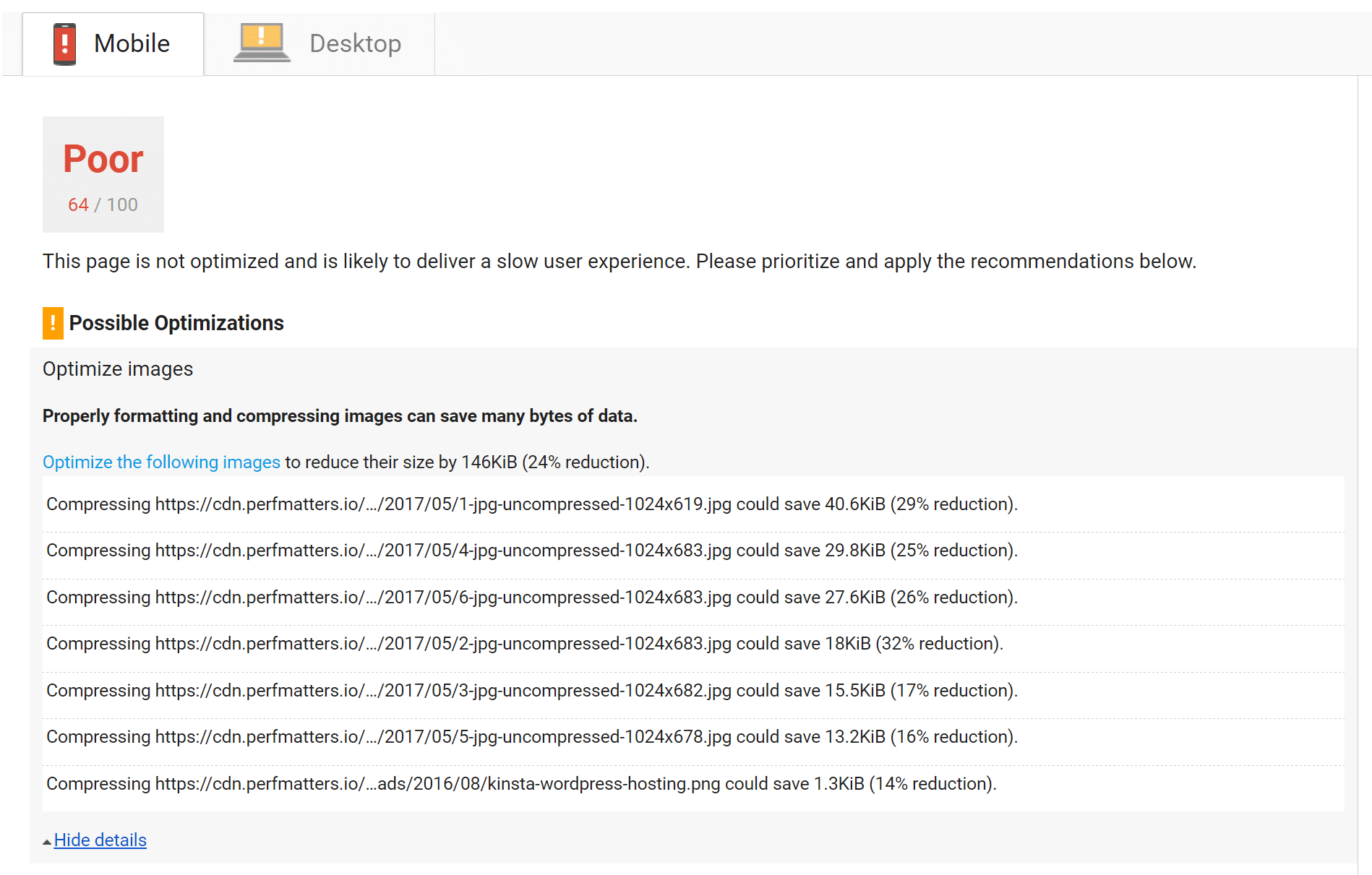Click the Poor score indicator box
Image resolution: width=1372 pixels, height=875 pixels.
point(103,173)
